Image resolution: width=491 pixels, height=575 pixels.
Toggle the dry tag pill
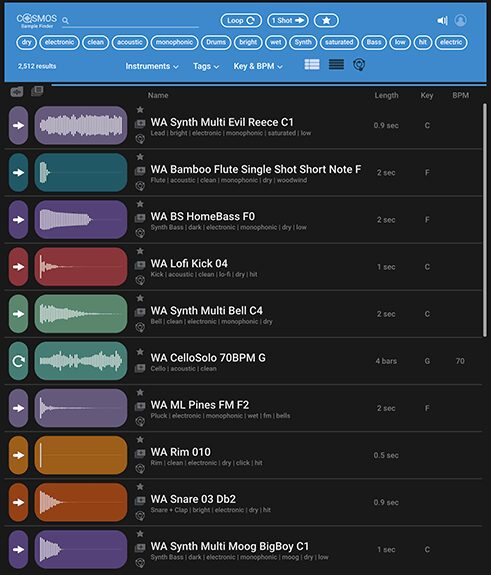coord(26,42)
